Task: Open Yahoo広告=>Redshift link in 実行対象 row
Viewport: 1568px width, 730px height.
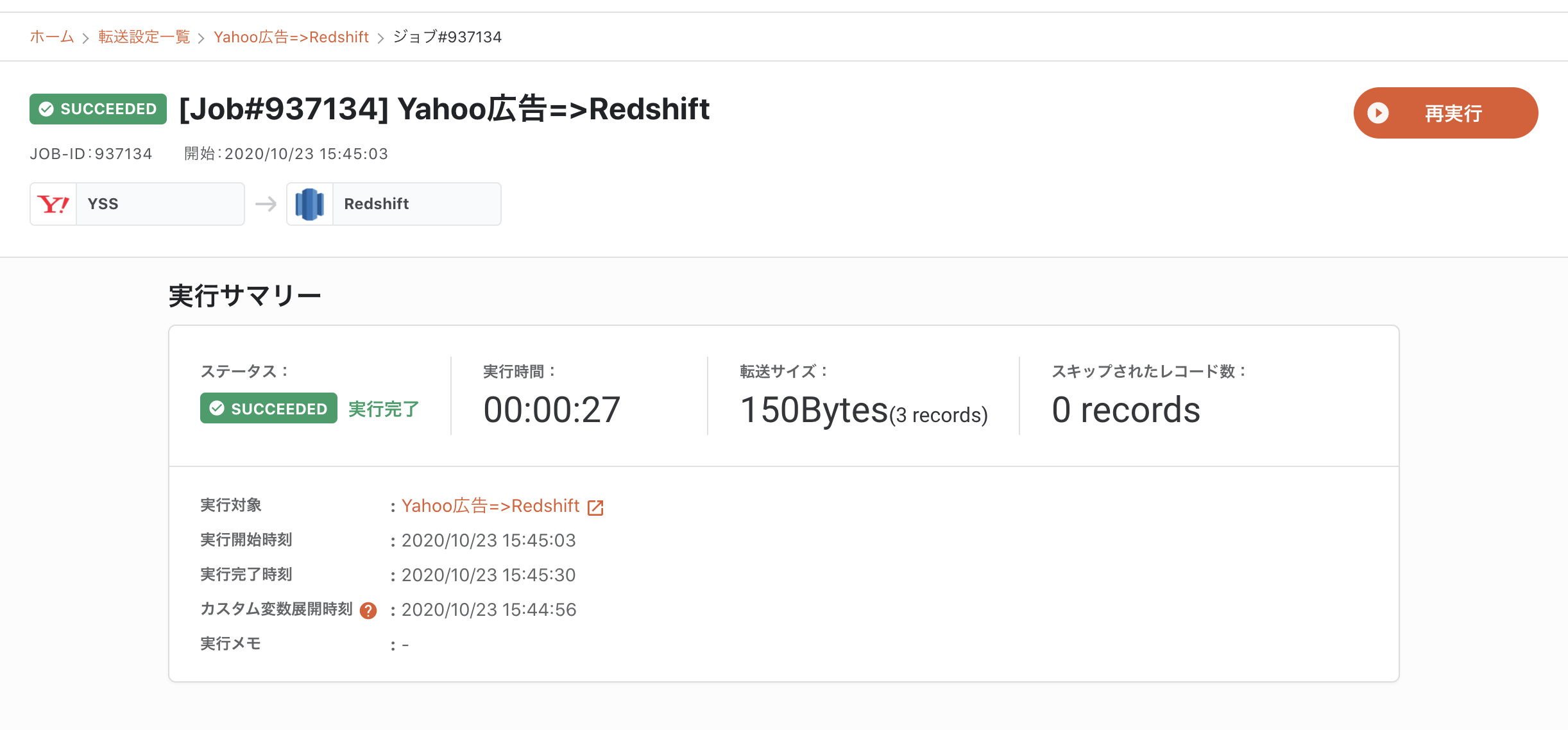Action: pos(491,506)
